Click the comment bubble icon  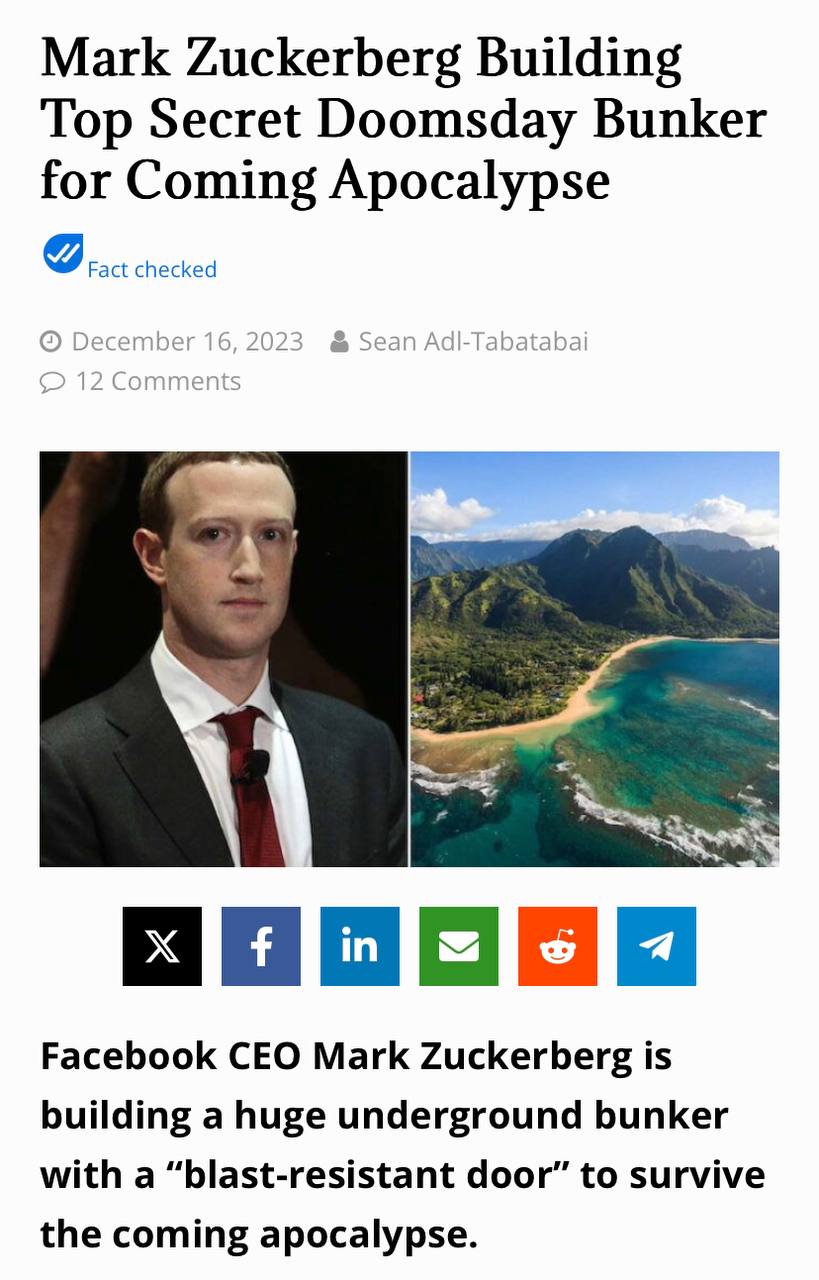[x=52, y=382]
